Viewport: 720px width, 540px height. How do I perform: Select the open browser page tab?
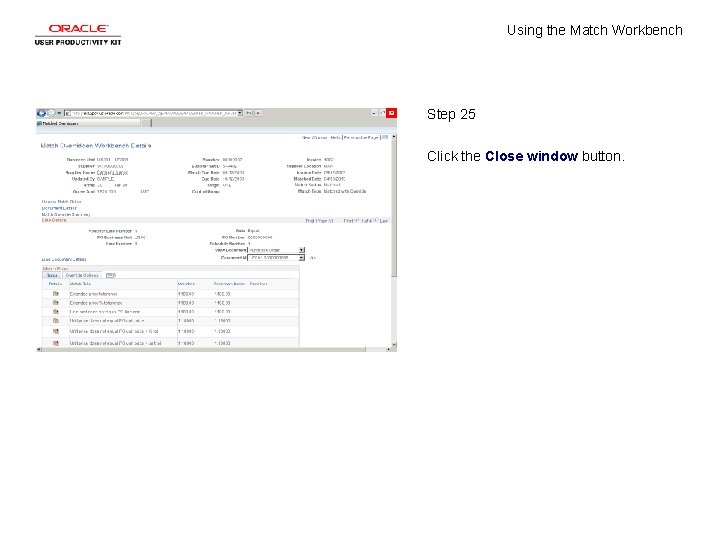pos(88,123)
